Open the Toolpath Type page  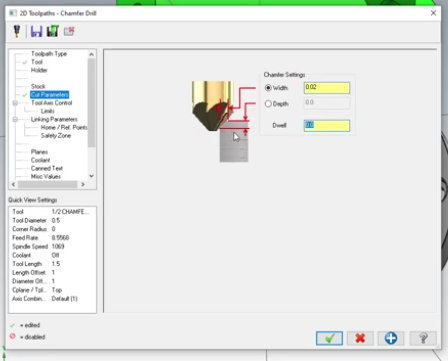(49, 54)
